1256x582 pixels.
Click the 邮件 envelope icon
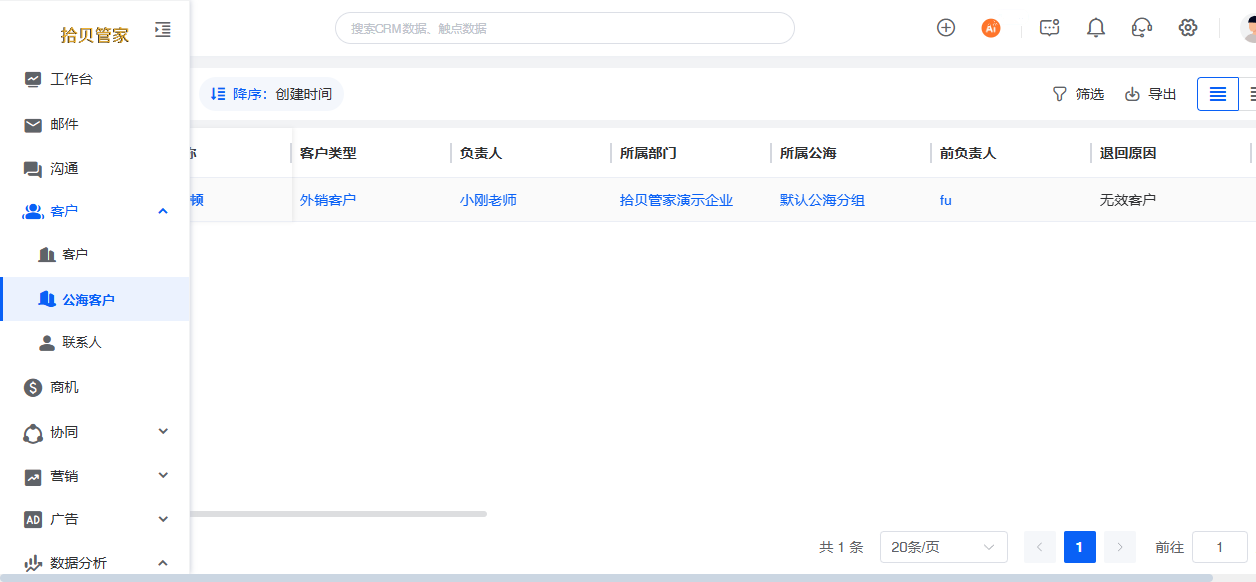pos(33,125)
